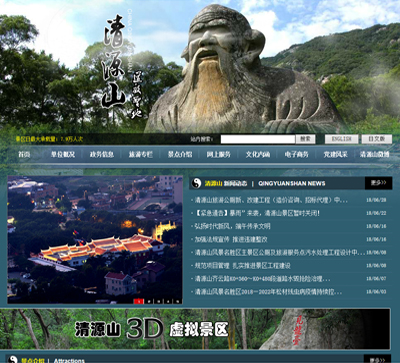Open the 首页 home menu item
The height and width of the screenshot is (363, 400).
click(24, 154)
